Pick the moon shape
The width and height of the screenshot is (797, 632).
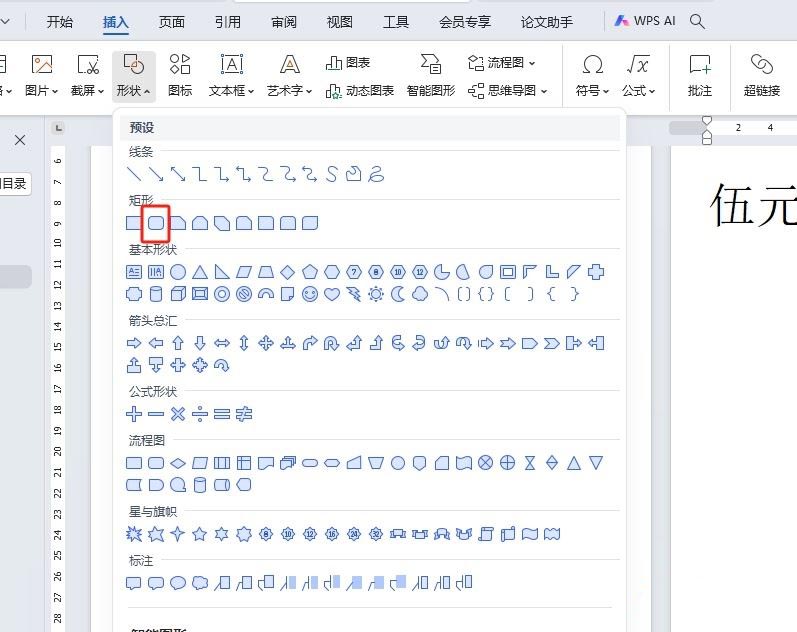(x=397, y=294)
